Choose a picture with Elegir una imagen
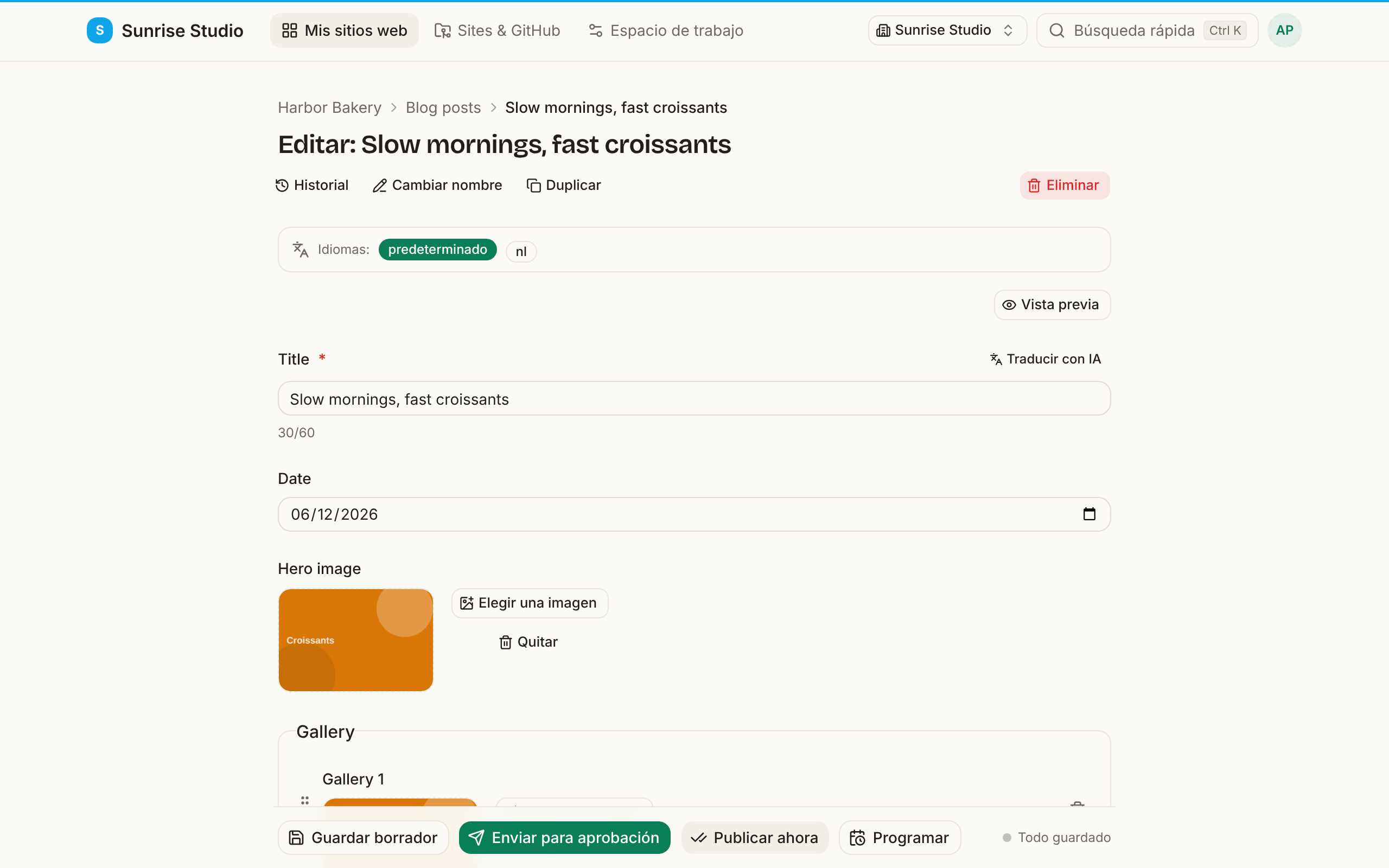 tap(529, 603)
